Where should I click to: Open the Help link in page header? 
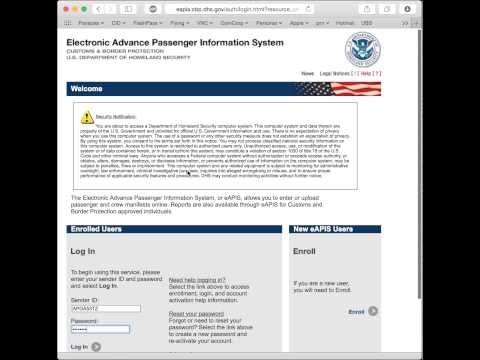click(x=366, y=73)
